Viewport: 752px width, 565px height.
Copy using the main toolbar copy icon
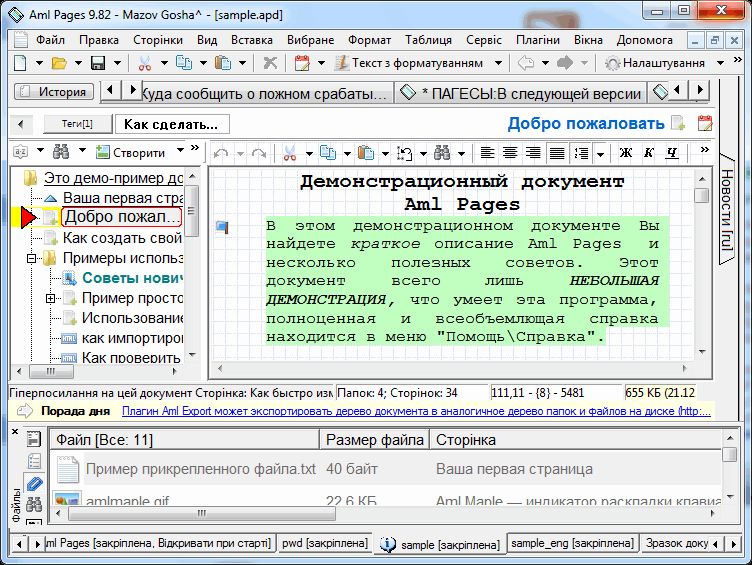pos(184,63)
